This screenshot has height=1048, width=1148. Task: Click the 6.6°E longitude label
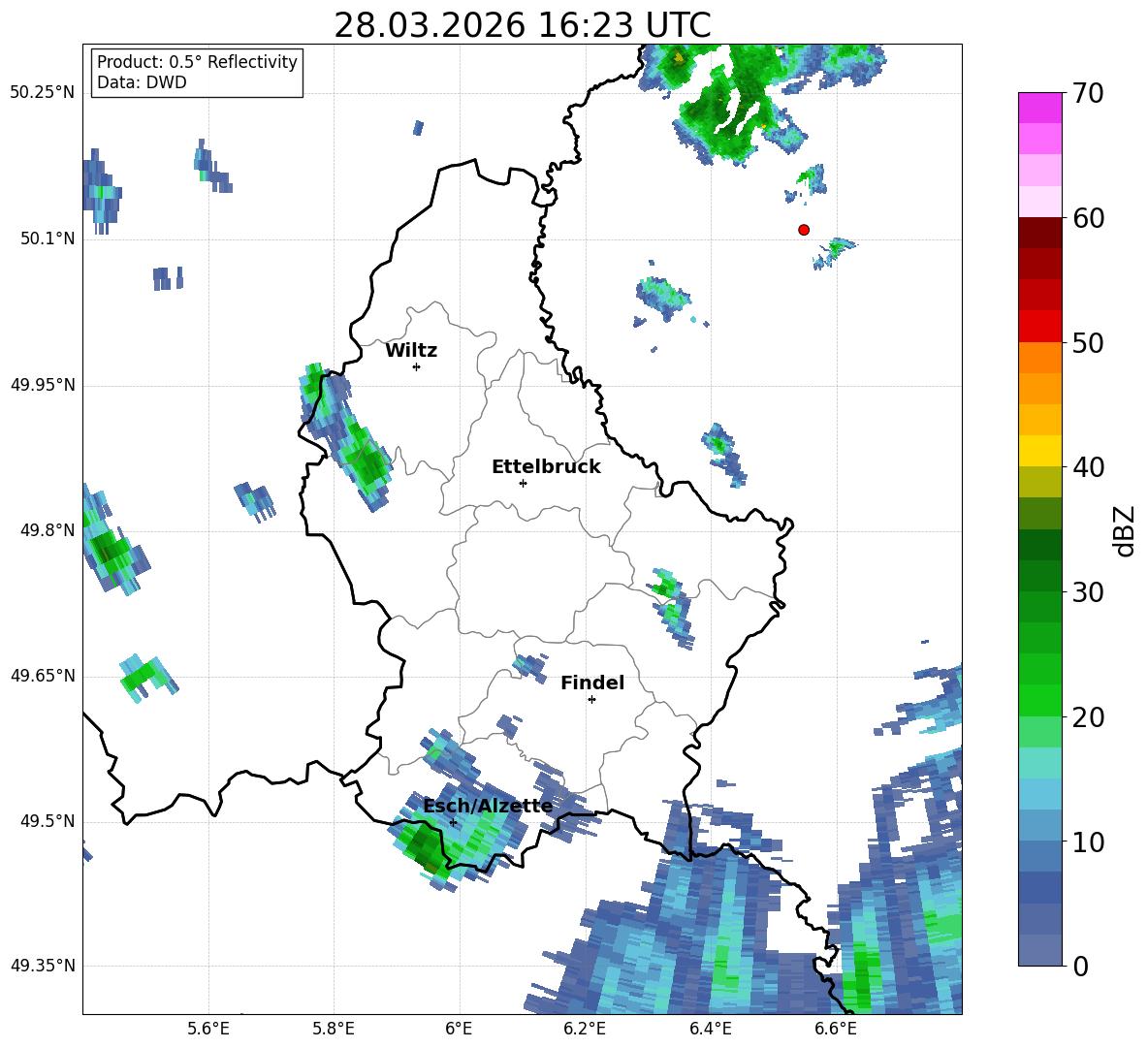click(x=836, y=1029)
